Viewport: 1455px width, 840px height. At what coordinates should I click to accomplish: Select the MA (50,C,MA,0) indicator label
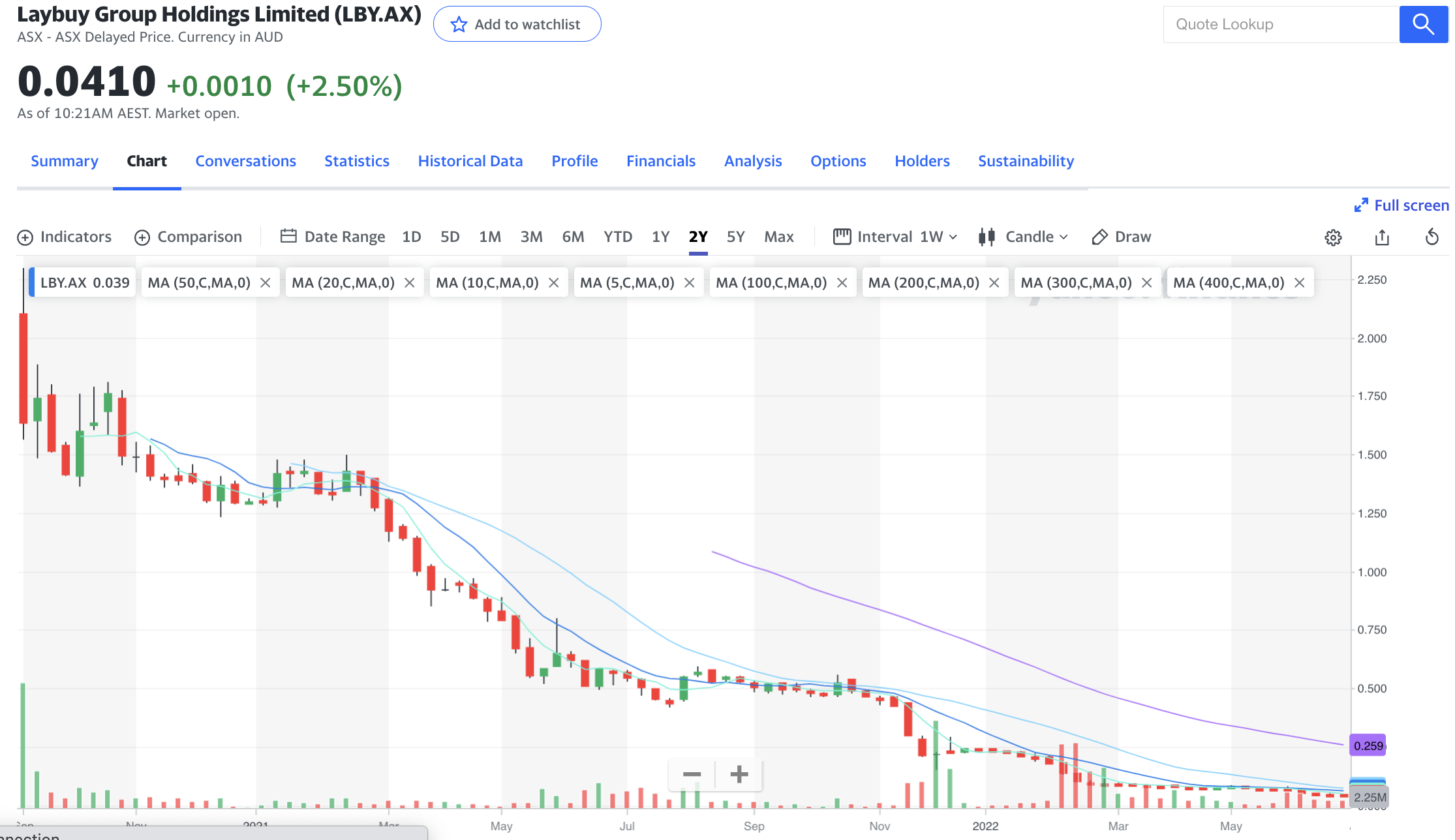pyautogui.click(x=199, y=282)
